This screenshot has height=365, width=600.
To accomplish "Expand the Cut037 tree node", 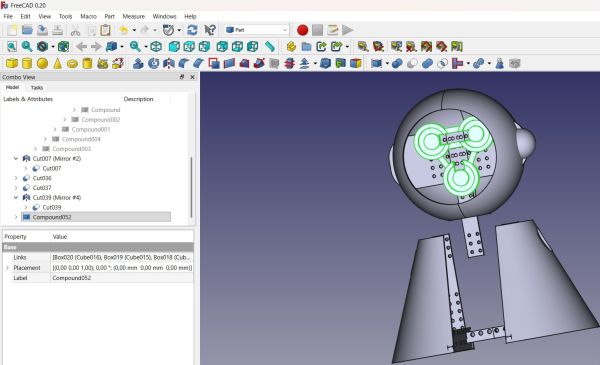I will pos(16,188).
